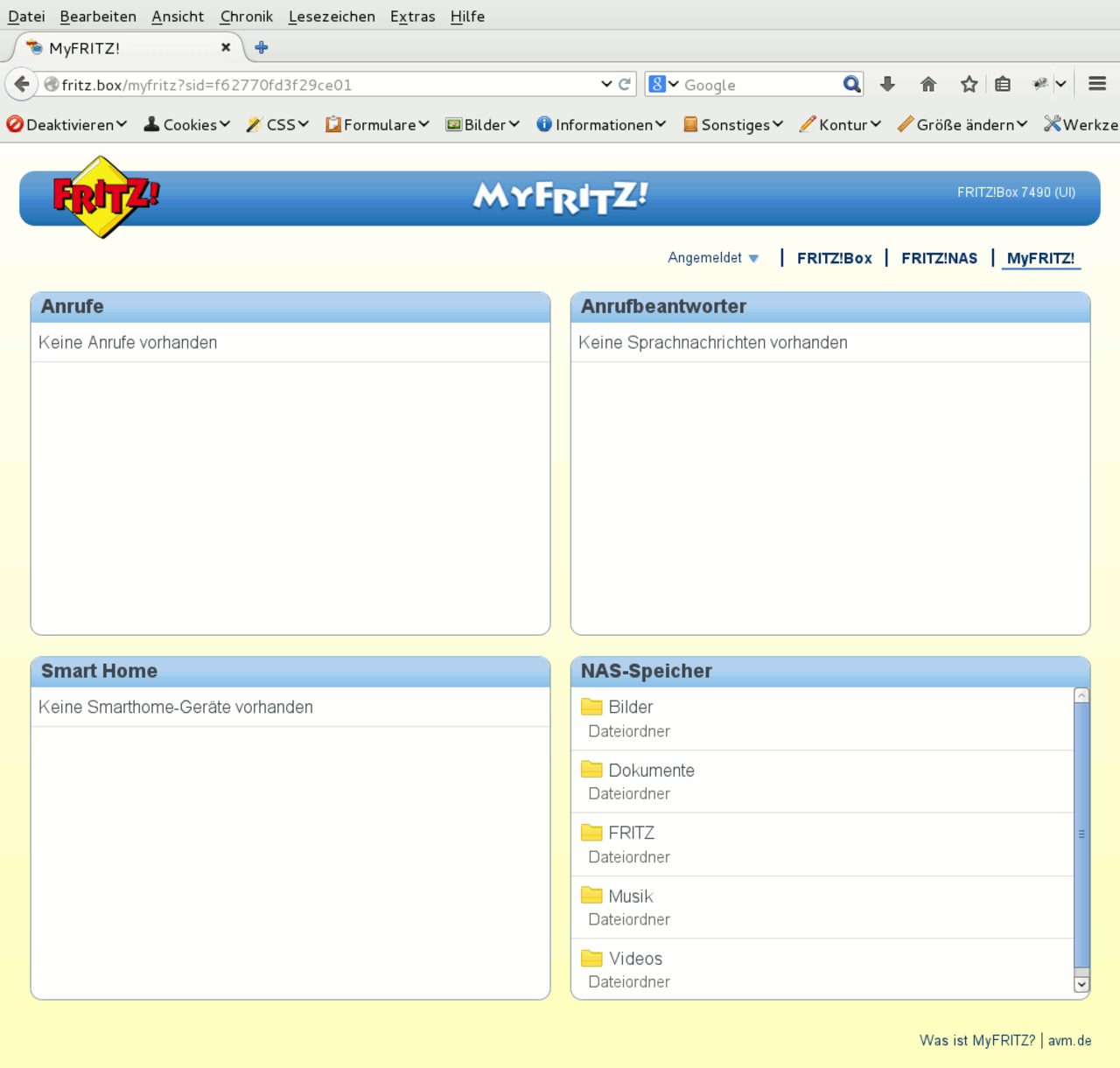Open the Extras menu
The height and width of the screenshot is (1068, 1120).
coord(412,16)
